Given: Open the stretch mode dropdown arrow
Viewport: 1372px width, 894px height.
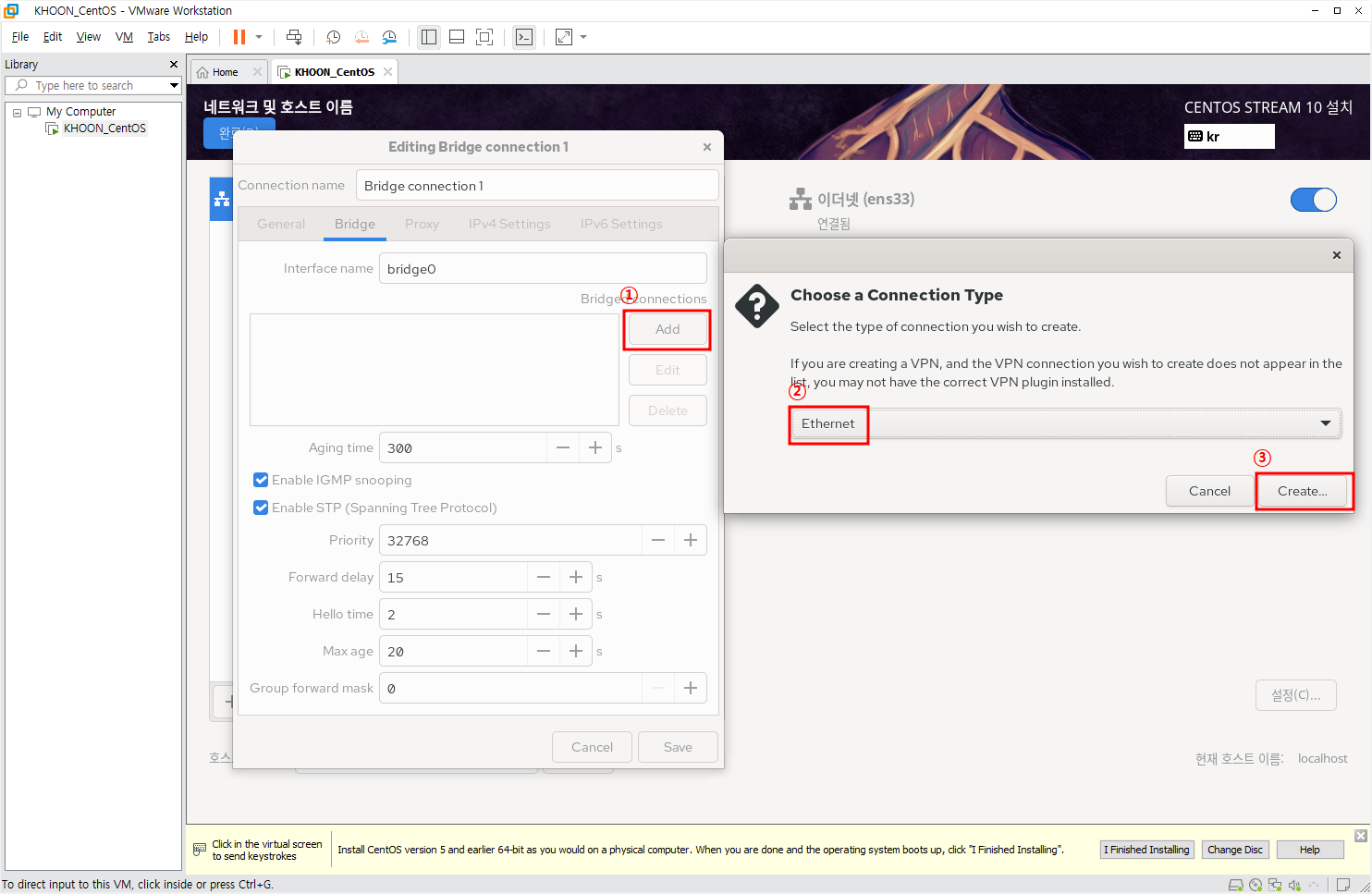Looking at the screenshot, I should (583, 37).
